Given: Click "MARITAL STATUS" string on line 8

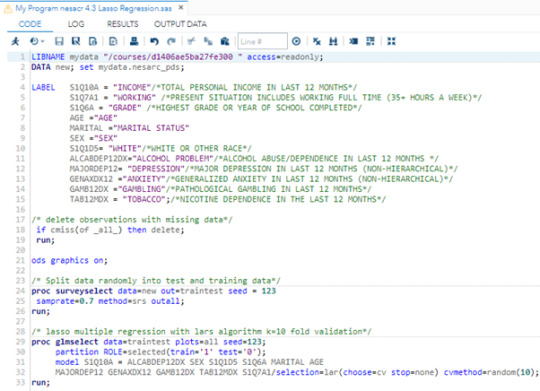Looking at the screenshot, I should point(151,128).
